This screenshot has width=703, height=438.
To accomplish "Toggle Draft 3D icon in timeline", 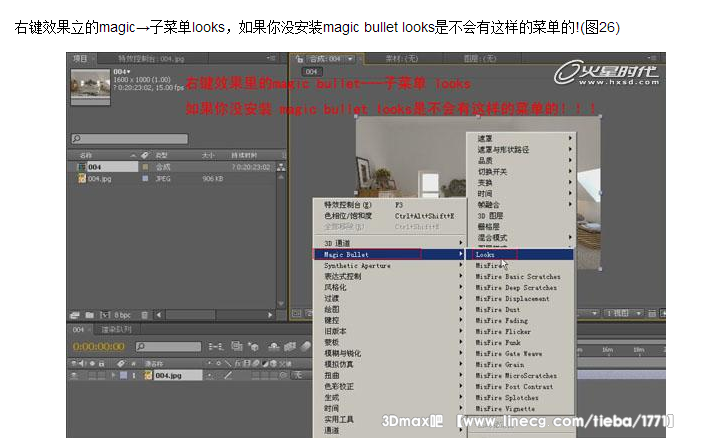I will [x=254, y=347].
